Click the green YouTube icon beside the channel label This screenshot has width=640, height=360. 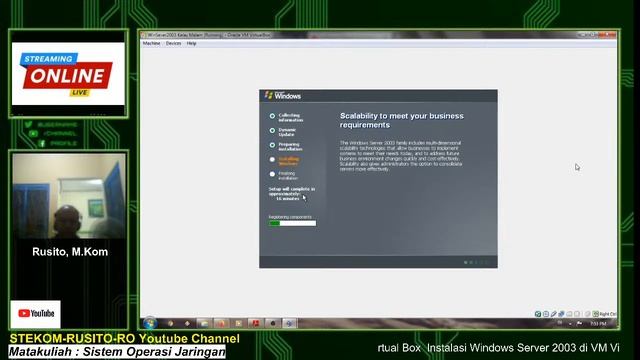[33, 133]
